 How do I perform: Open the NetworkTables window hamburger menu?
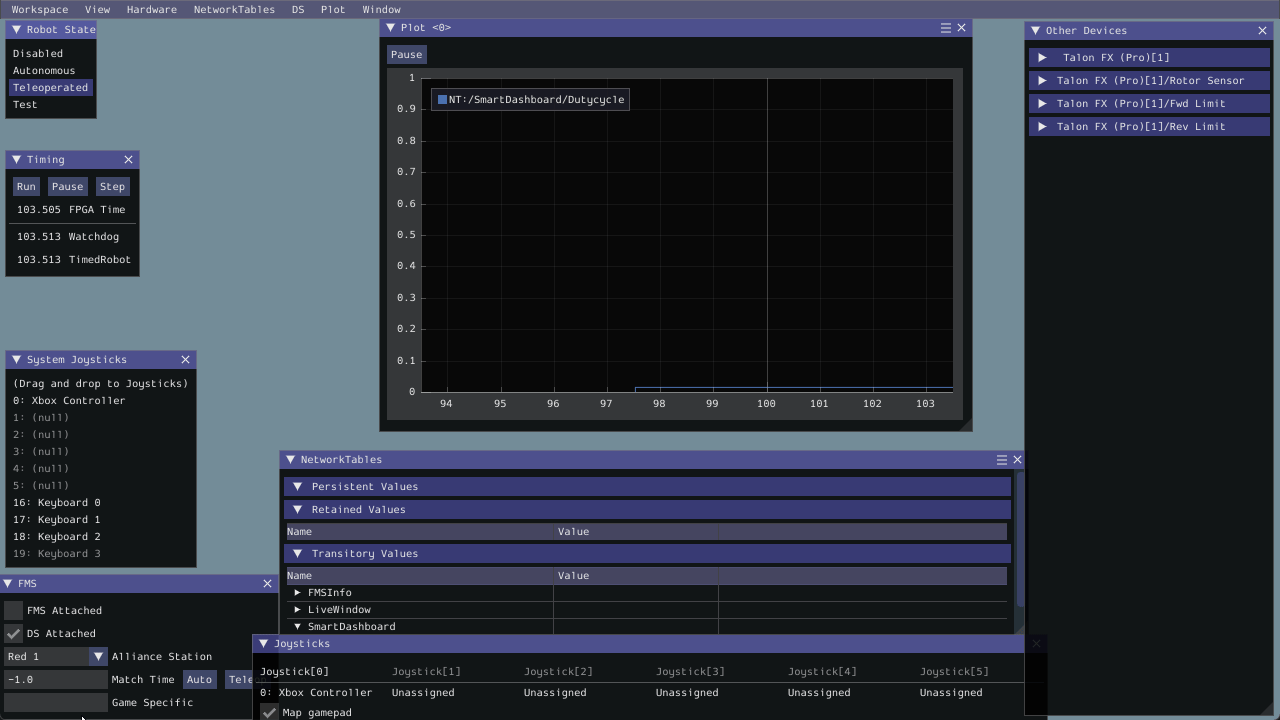click(x=1001, y=460)
